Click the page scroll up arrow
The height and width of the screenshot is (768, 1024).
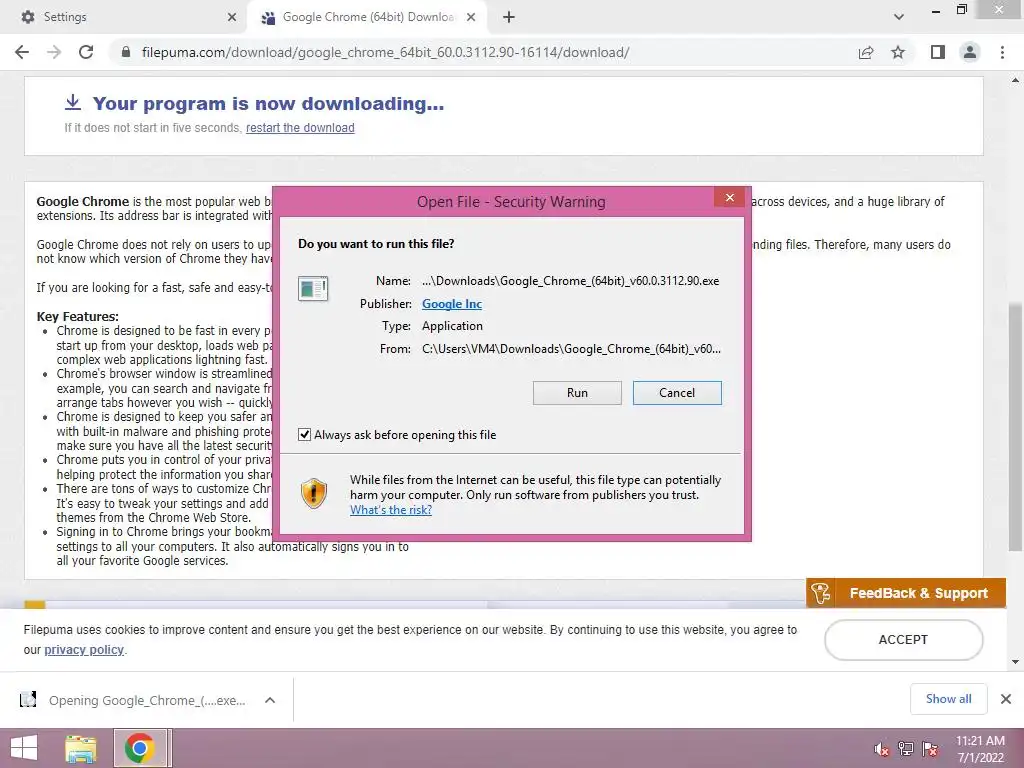tap(1015, 80)
